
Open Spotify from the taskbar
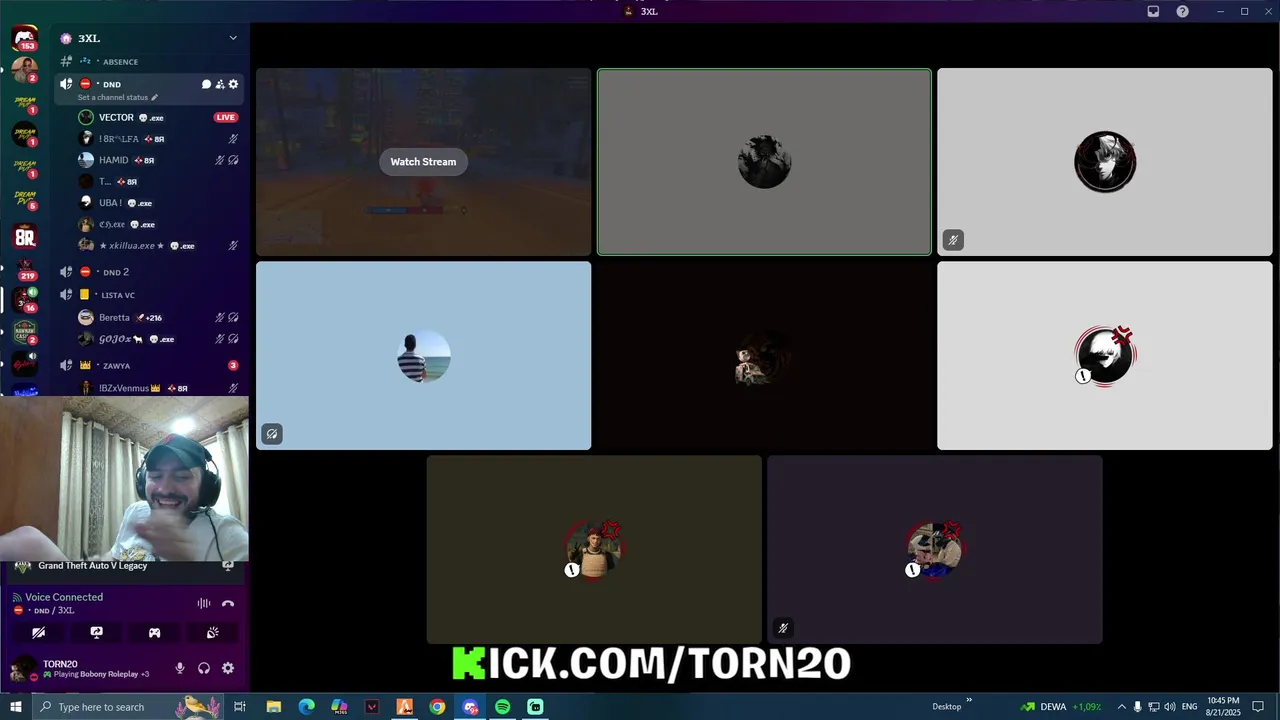click(503, 707)
